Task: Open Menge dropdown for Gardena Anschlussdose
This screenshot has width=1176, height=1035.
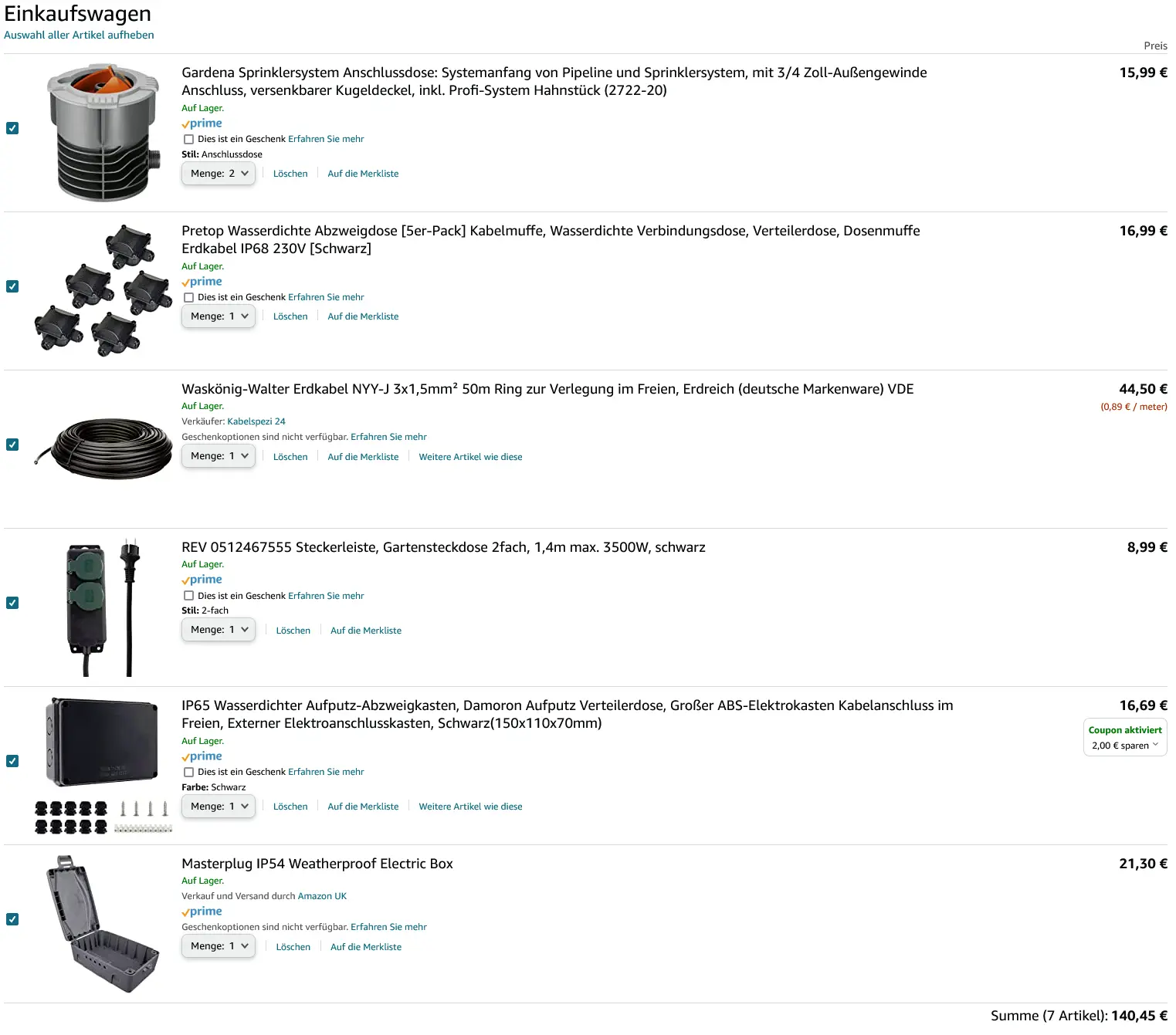Action: point(219,174)
